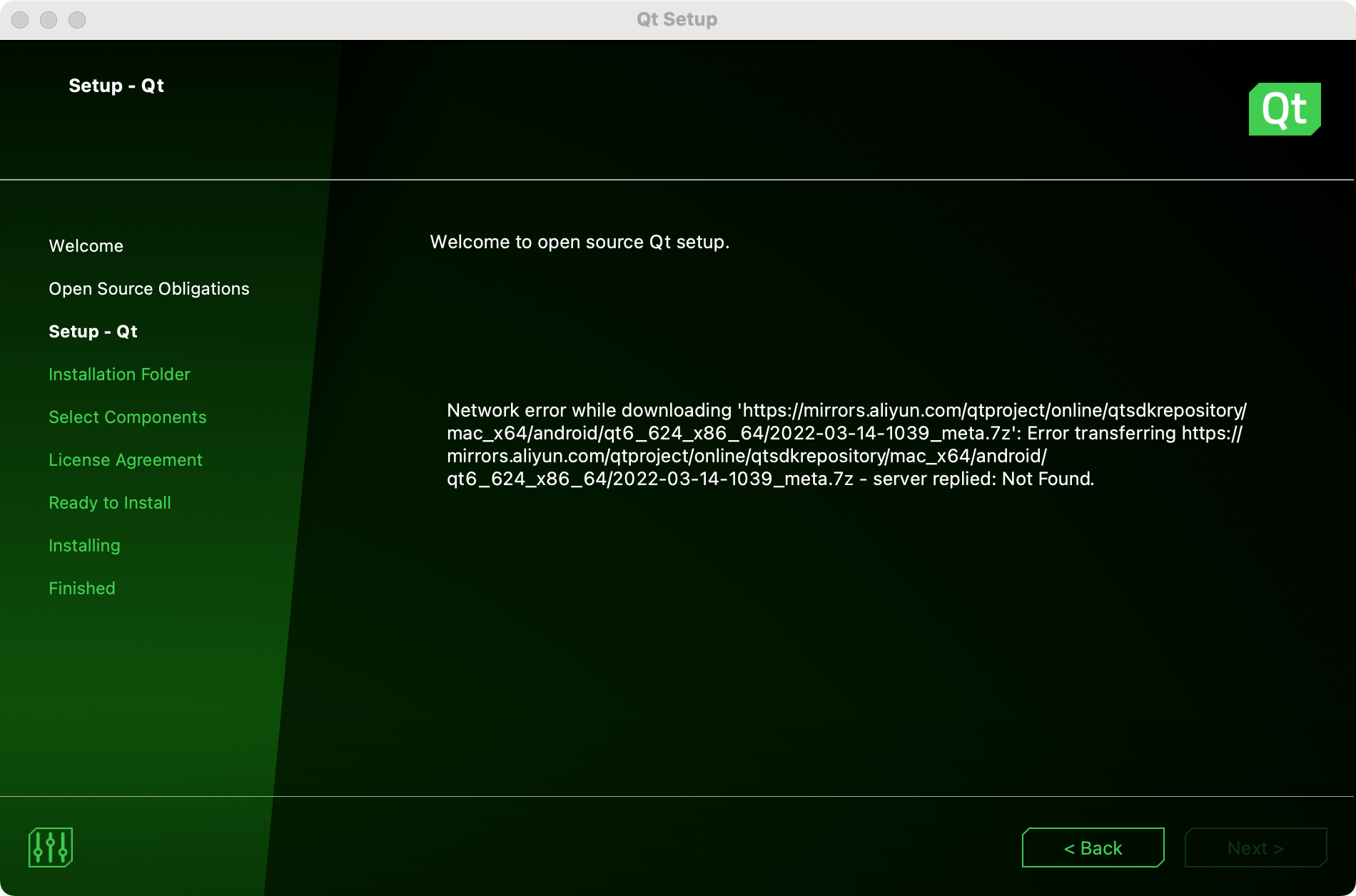Select Open Source Obligations step
This screenshot has width=1356, height=896.
pyautogui.click(x=149, y=289)
